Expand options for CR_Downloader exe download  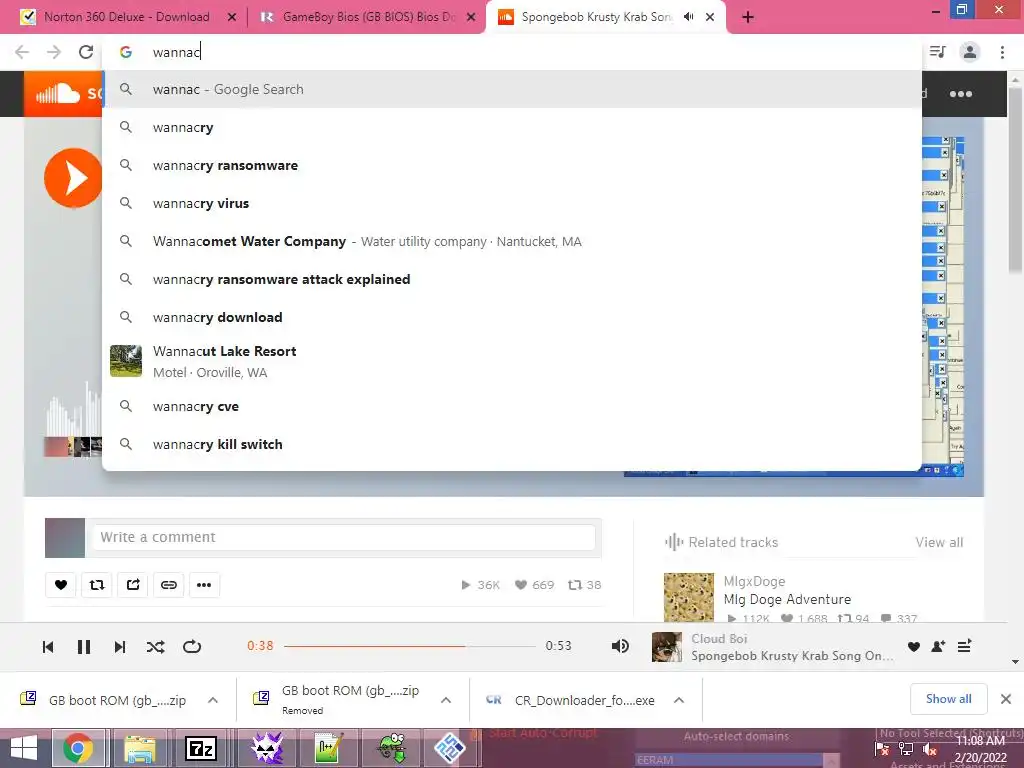tap(679, 700)
